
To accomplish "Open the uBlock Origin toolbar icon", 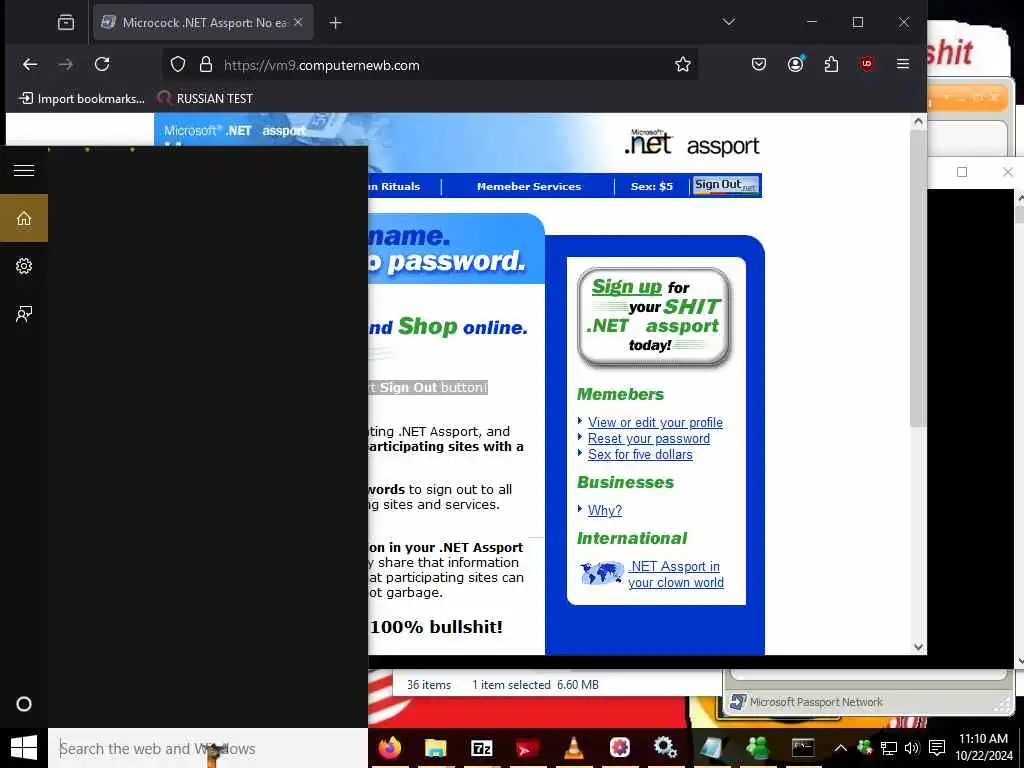I will 867,64.
